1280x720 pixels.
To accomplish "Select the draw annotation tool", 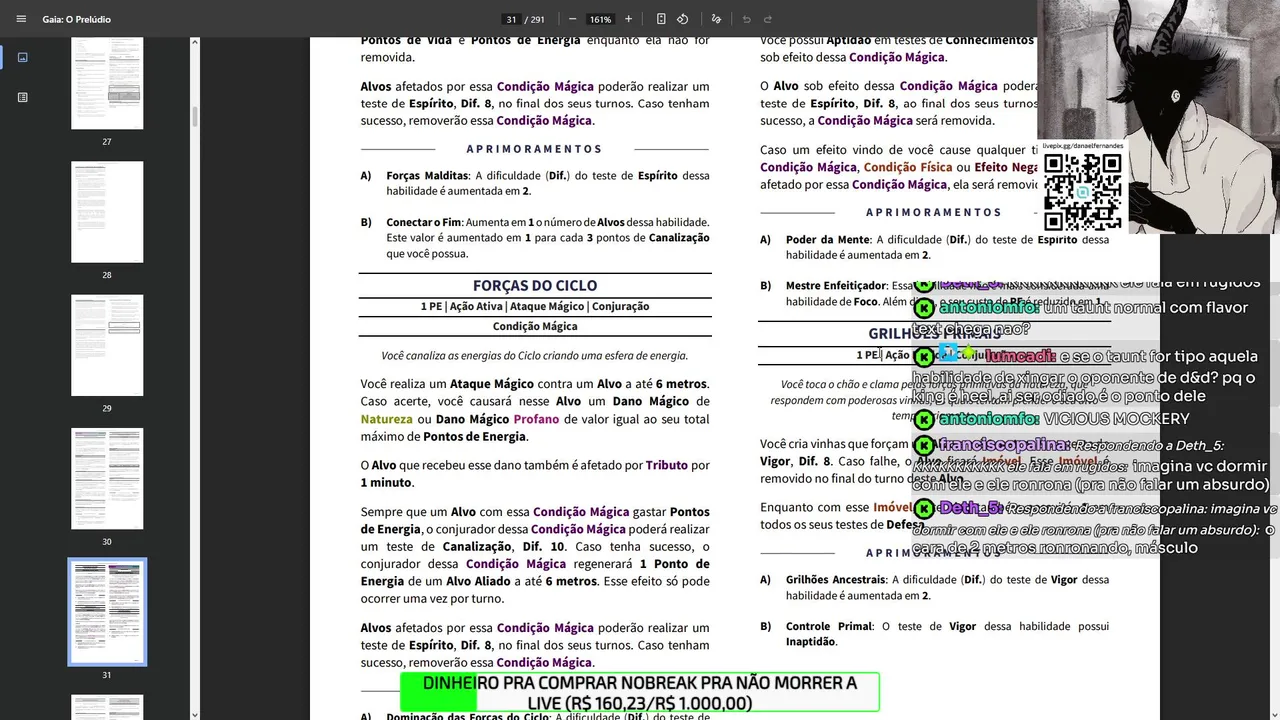I will pos(716,19).
